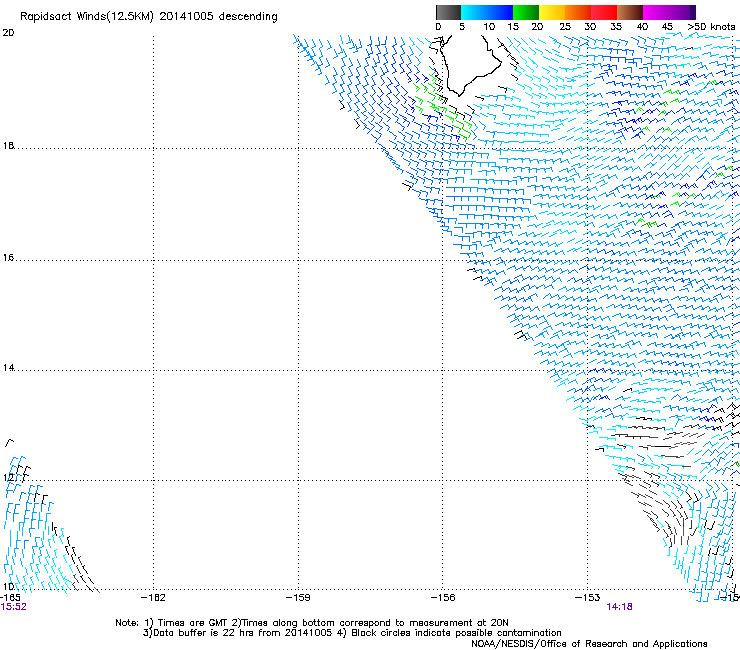
Task: Click the longitude label '-159'
Action: click(x=298, y=598)
